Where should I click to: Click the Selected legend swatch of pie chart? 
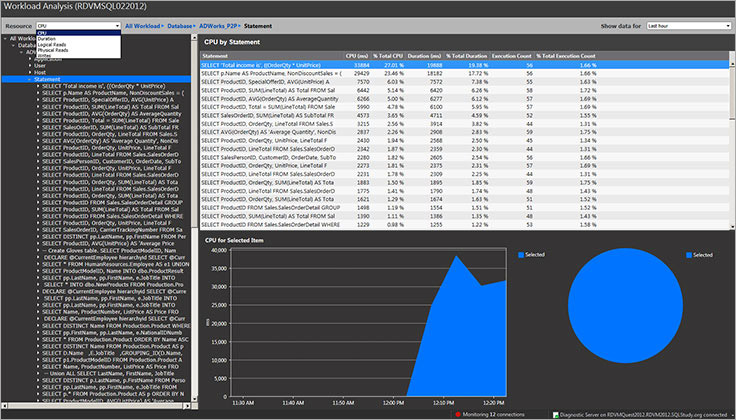coord(688,256)
